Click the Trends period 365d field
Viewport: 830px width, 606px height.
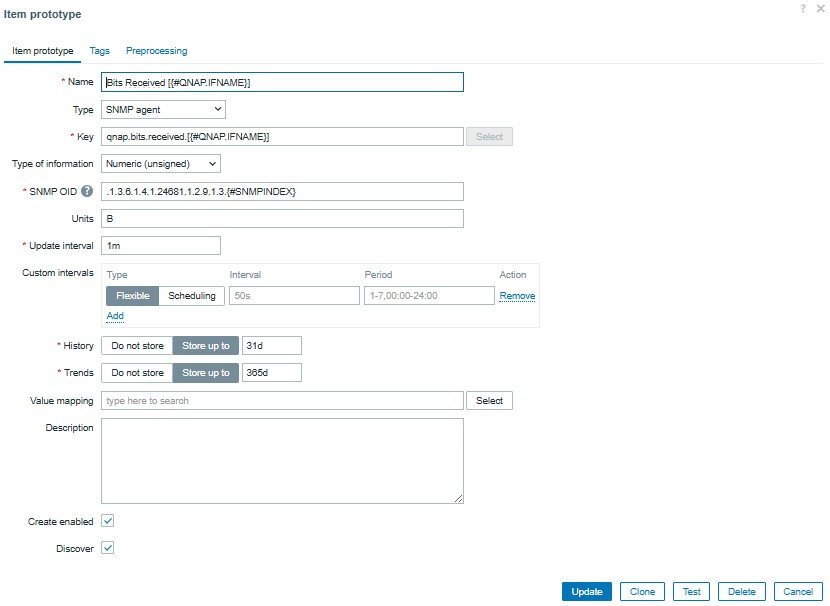tap(272, 373)
